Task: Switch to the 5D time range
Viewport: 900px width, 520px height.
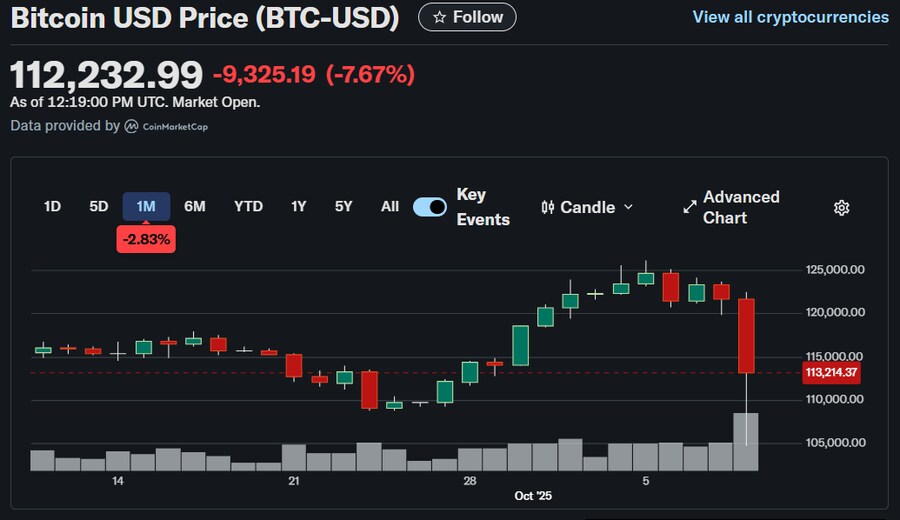Action: pyautogui.click(x=99, y=207)
